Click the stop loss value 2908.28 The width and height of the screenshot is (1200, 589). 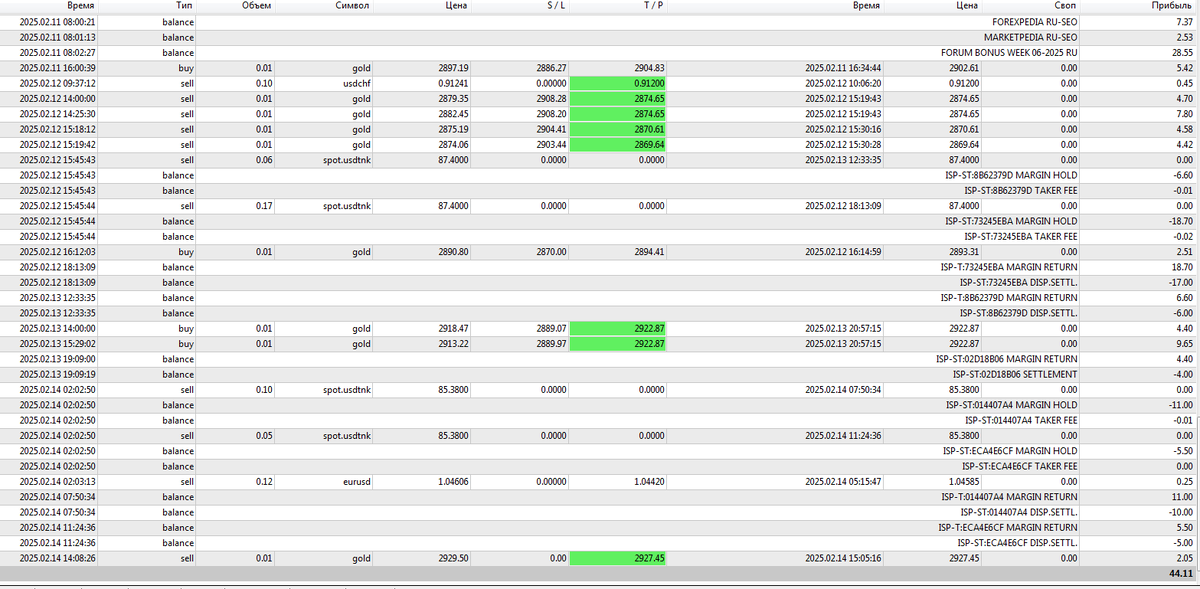coord(552,99)
